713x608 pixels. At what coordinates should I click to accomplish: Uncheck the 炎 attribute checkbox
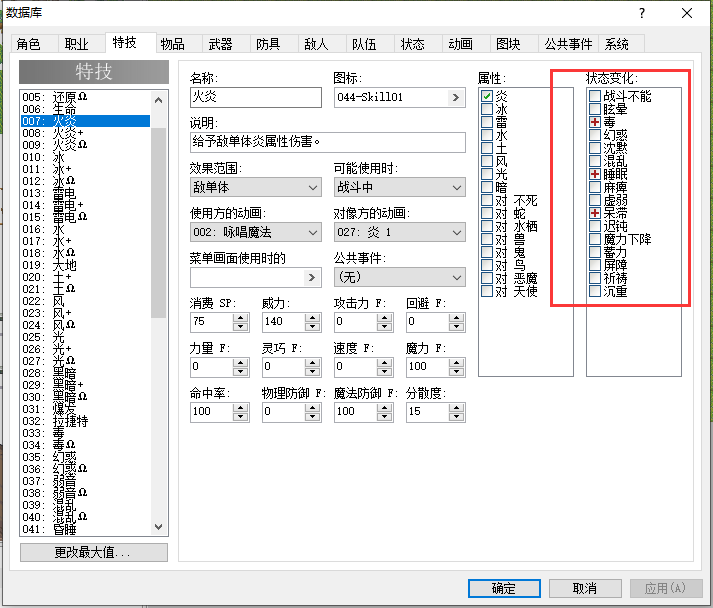click(487, 96)
